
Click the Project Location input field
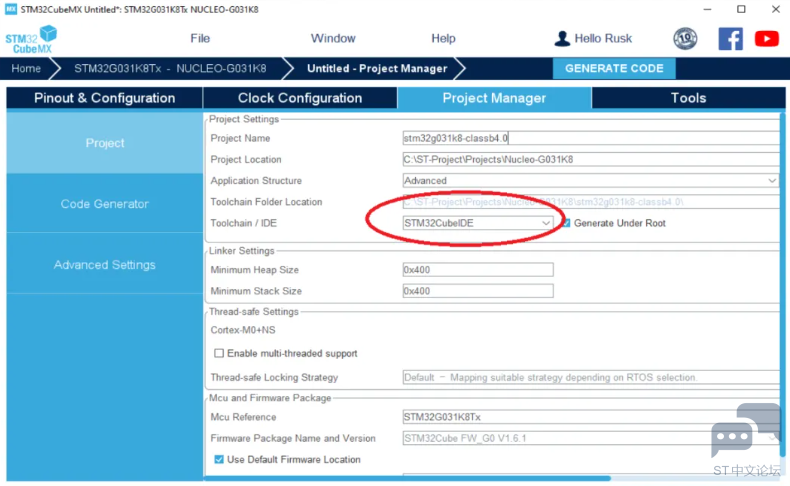pos(590,159)
